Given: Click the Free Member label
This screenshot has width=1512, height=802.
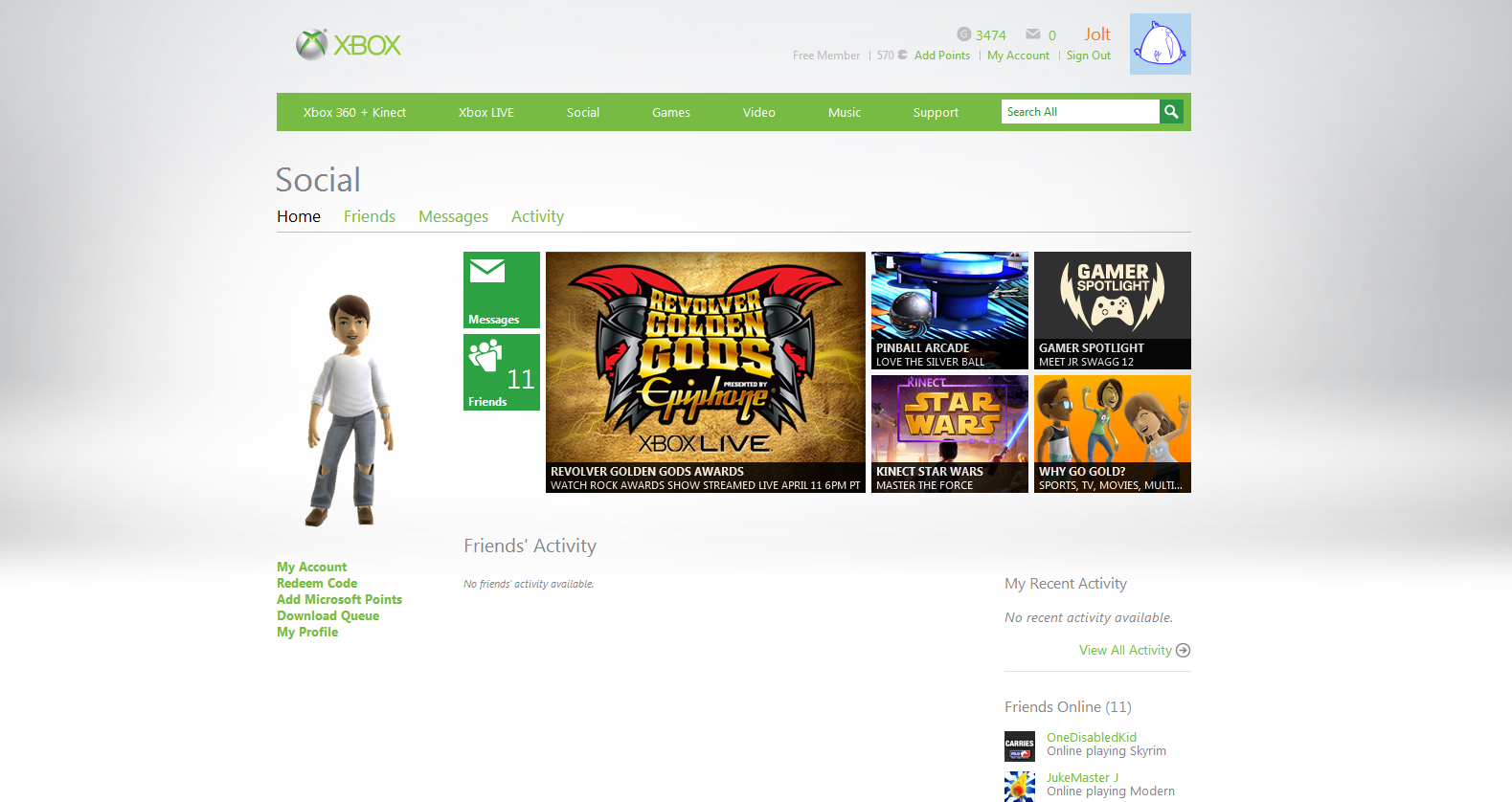Looking at the screenshot, I should (x=826, y=56).
